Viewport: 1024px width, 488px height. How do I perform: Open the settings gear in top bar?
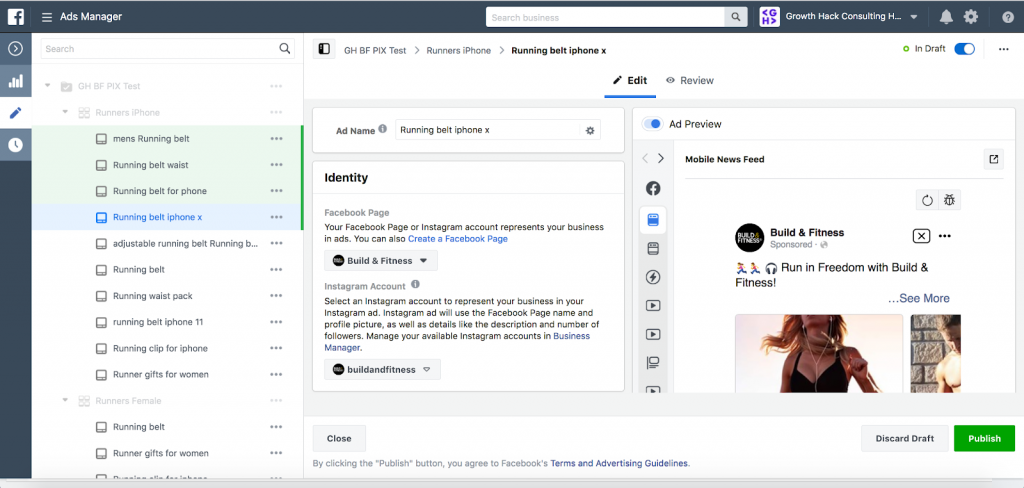971,17
